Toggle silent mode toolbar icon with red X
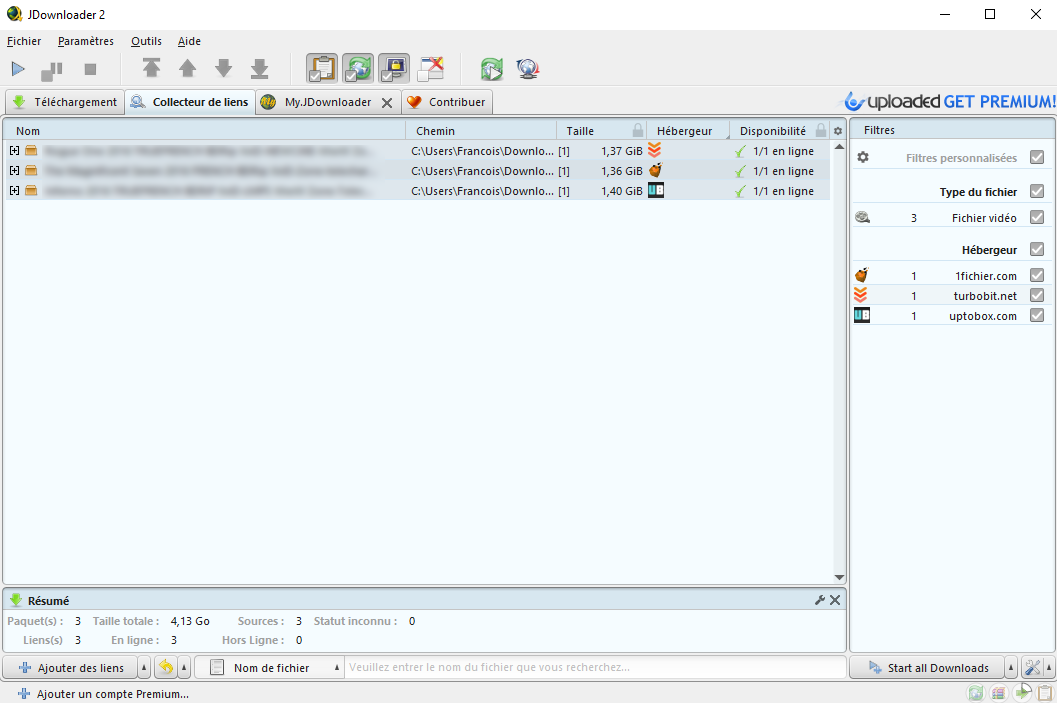Viewport: 1057px width, 703px height. 431,68
